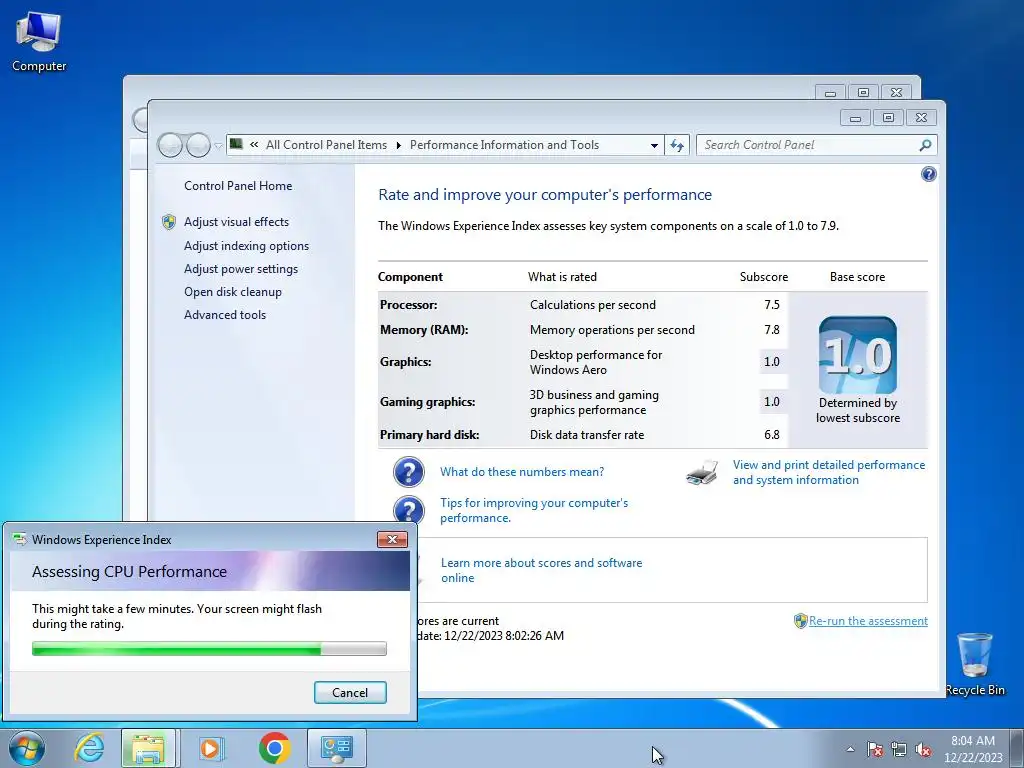Go forward with the Forward arrow button

(x=199, y=145)
